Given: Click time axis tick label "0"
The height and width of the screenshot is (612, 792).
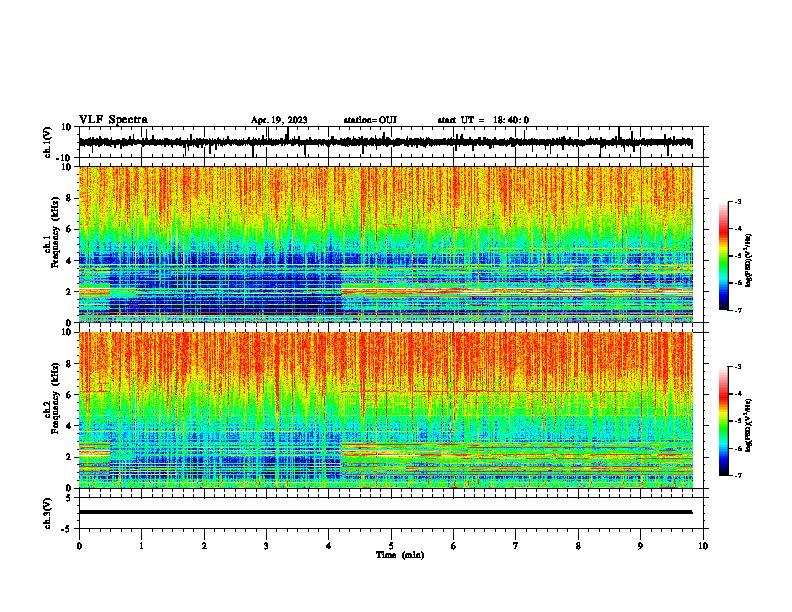Looking at the screenshot, I should [79, 546].
